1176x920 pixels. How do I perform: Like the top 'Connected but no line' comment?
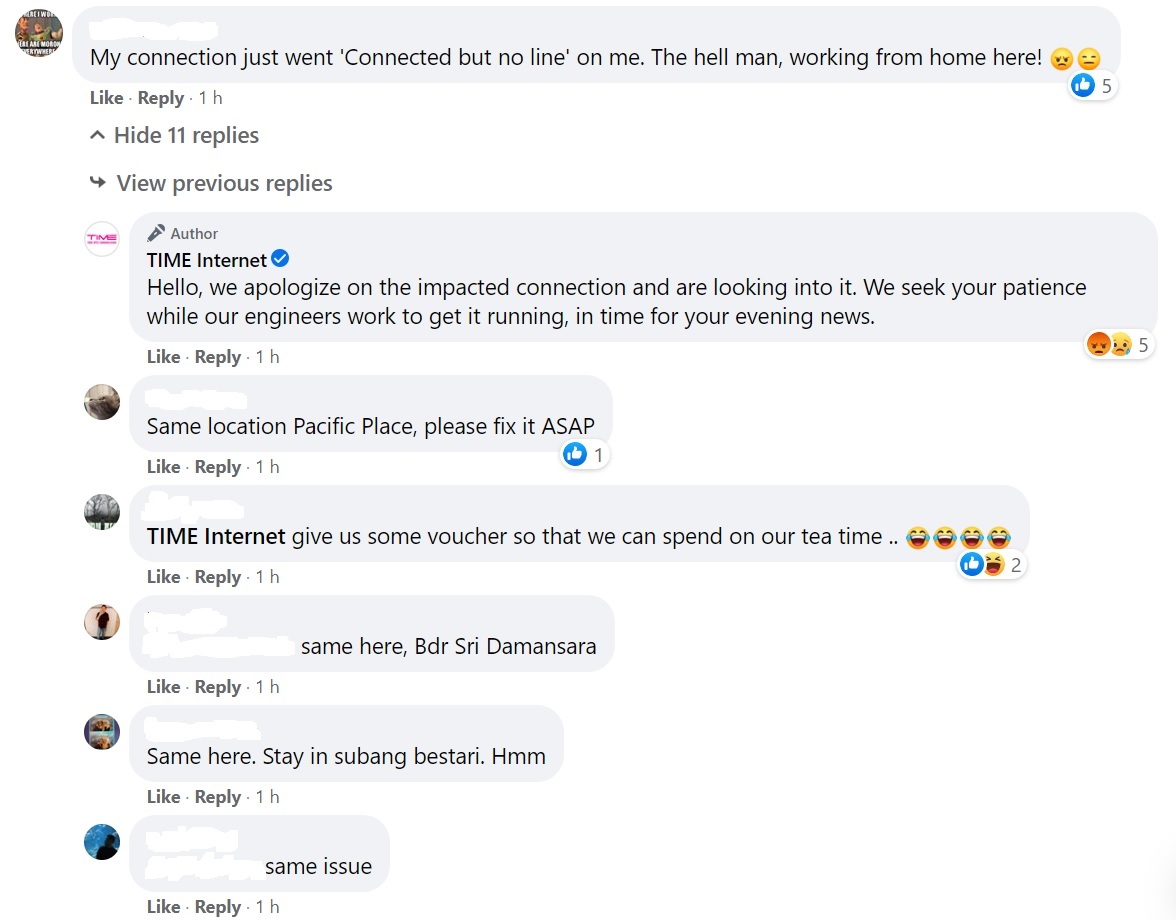pyautogui.click(x=106, y=97)
